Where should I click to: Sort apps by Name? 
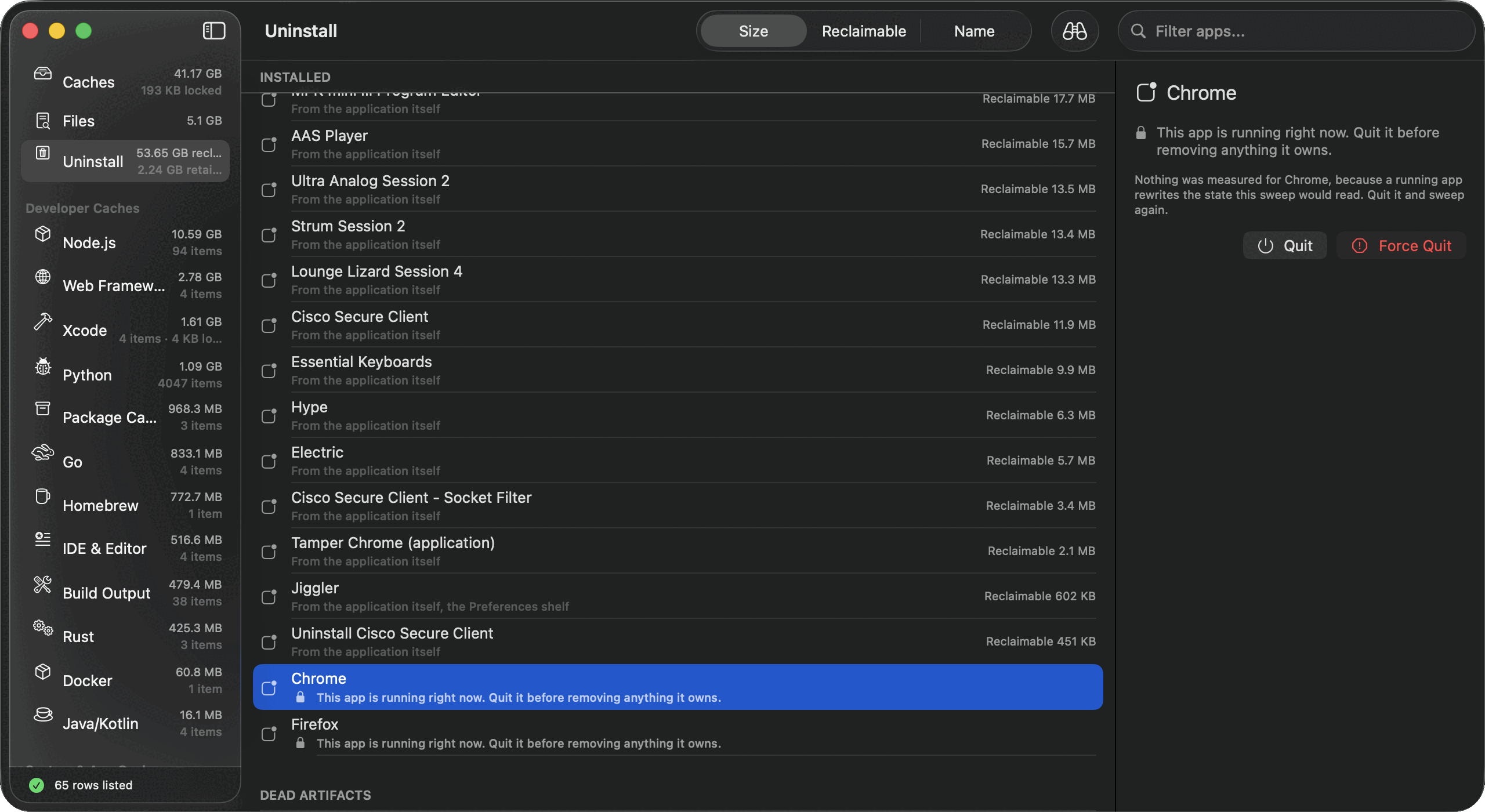(975, 31)
